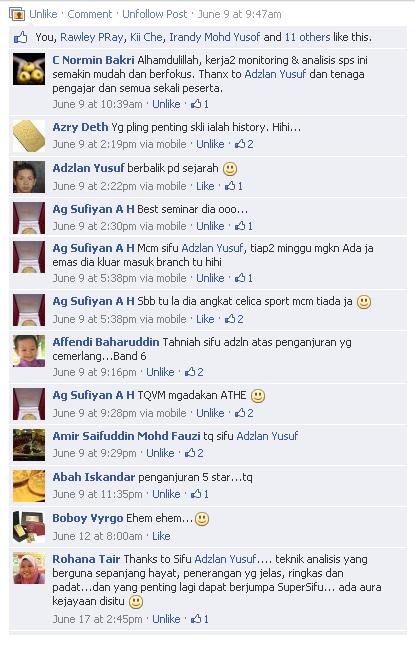The height and width of the screenshot is (649, 418).
Task: Click Azry Deth's gold bar avatar
Action: pos(29,136)
